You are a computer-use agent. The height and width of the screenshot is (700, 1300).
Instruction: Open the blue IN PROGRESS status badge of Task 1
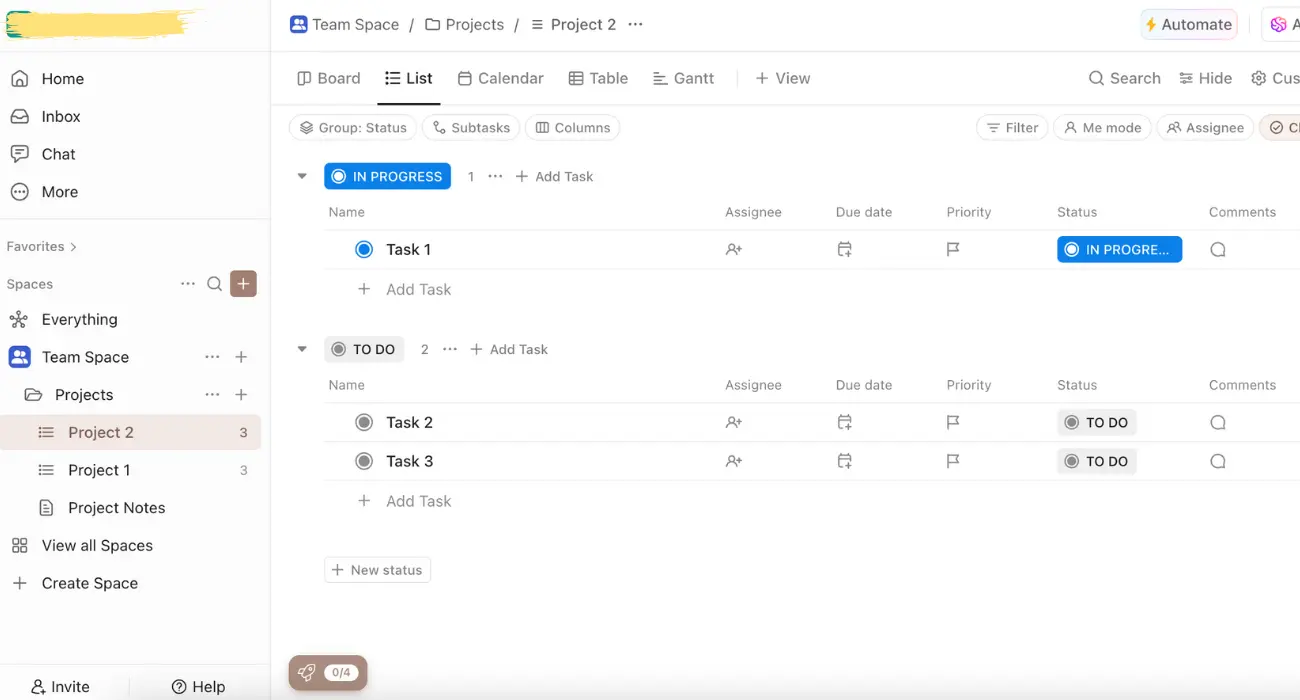tap(1119, 250)
